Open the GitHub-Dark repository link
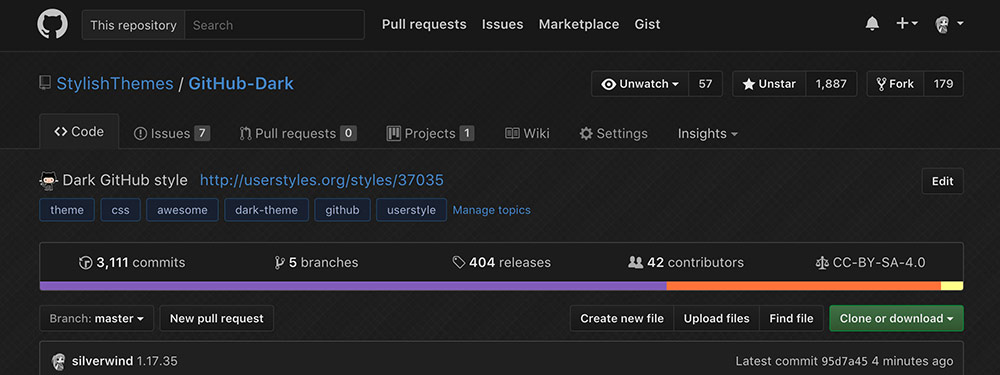1000x375 pixels. (241, 84)
